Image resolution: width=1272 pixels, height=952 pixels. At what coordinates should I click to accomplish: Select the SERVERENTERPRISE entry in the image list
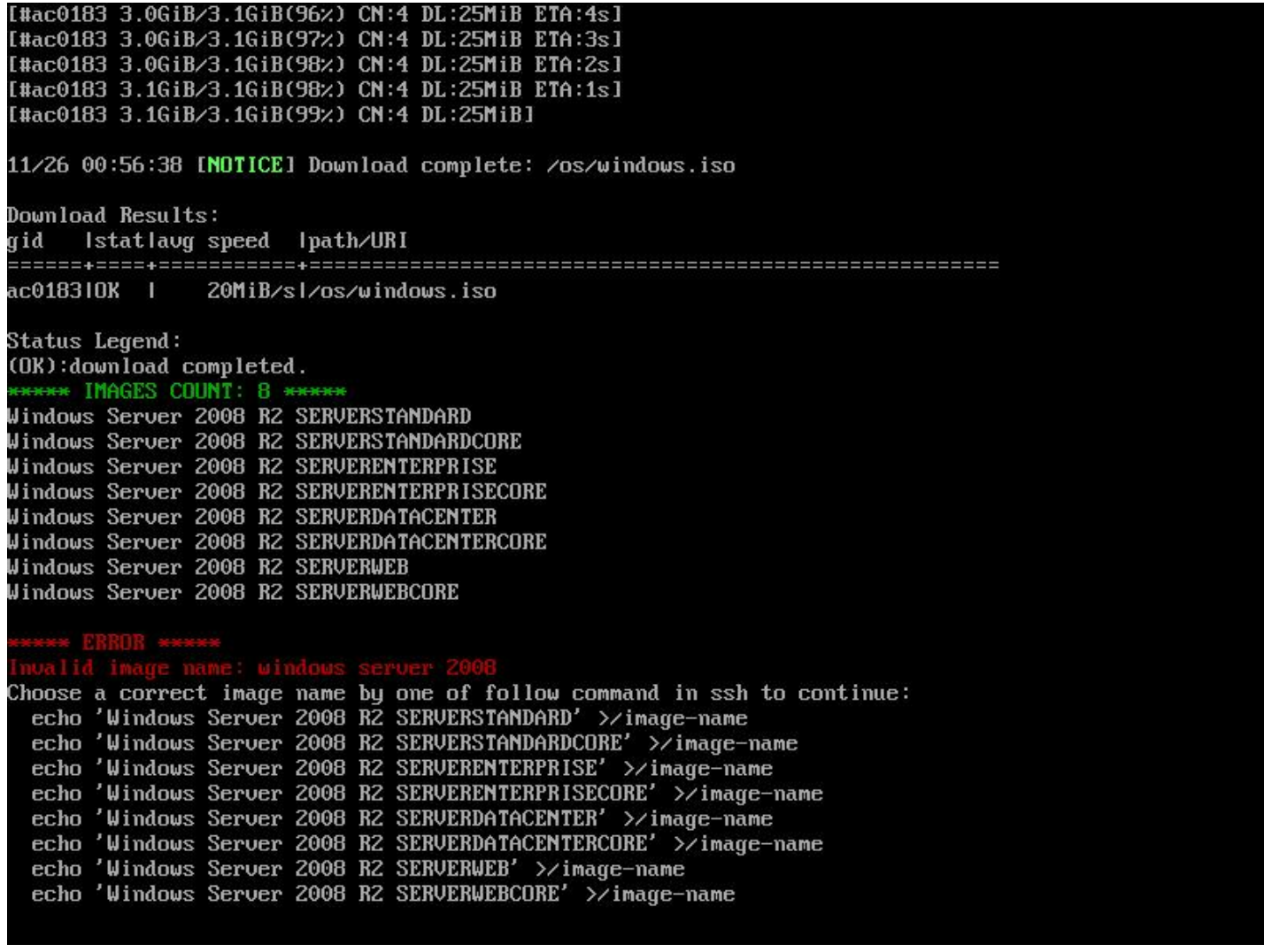(x=252, y=466)
